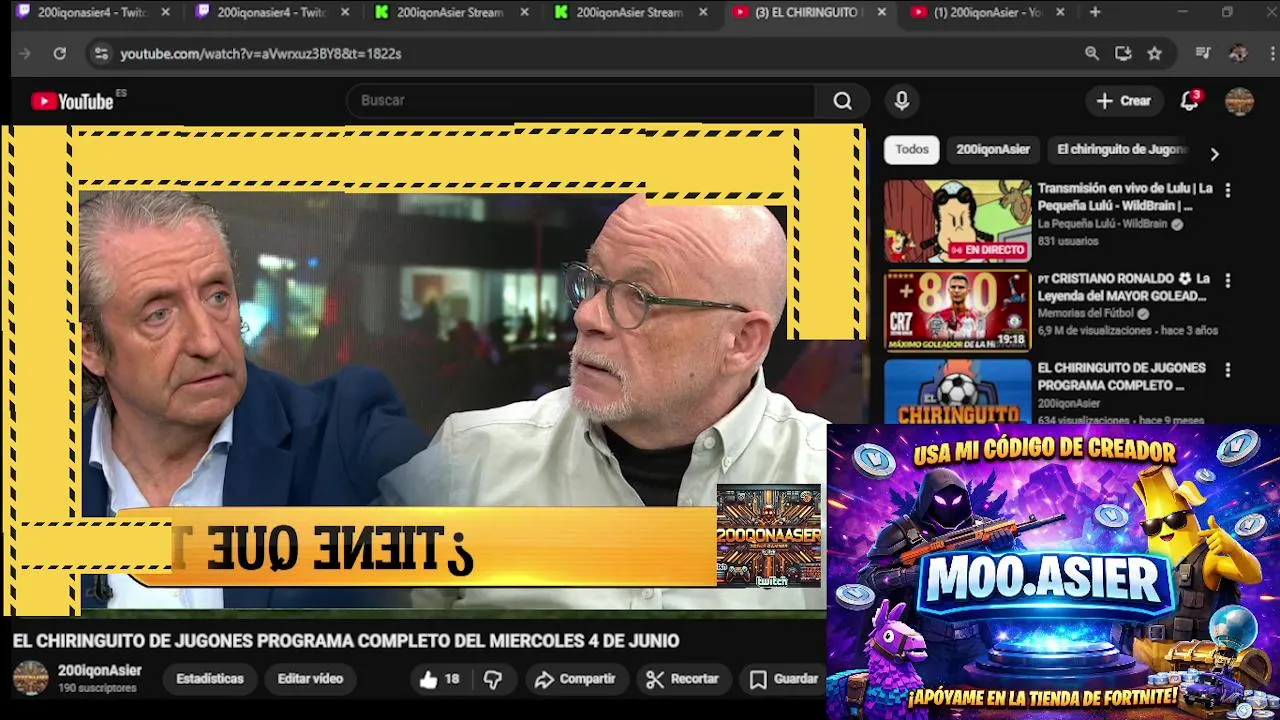The image size is (1280, 720).
Task: Click the Recortar clip button
Action: (x=683, y=679)
